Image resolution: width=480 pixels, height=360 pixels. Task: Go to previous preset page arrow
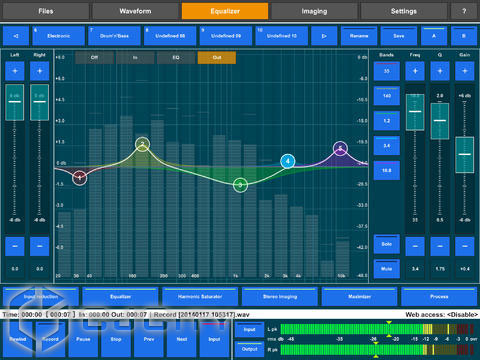(16, 36)
